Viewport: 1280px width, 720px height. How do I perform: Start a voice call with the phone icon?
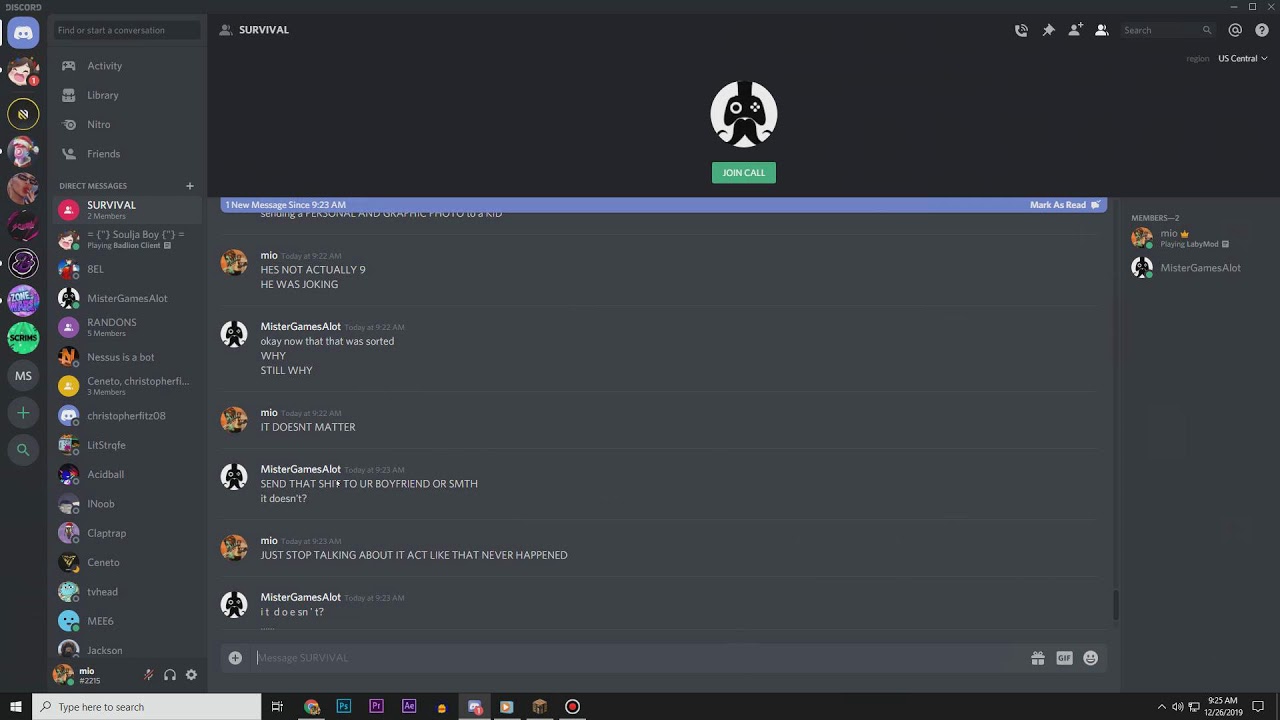[x=1021, y=30]
